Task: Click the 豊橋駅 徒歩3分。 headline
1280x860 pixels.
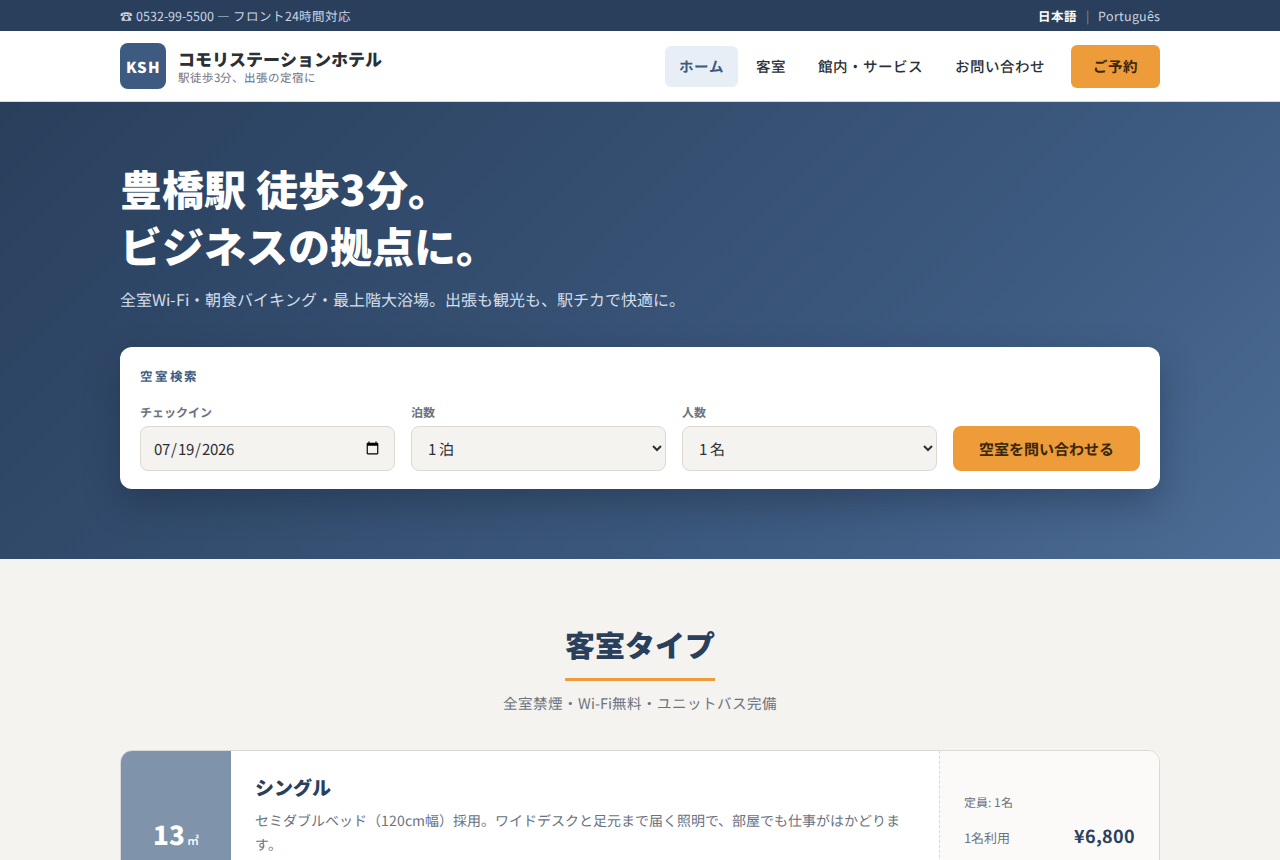Action: pyautogui.click(x=275, y=191)
